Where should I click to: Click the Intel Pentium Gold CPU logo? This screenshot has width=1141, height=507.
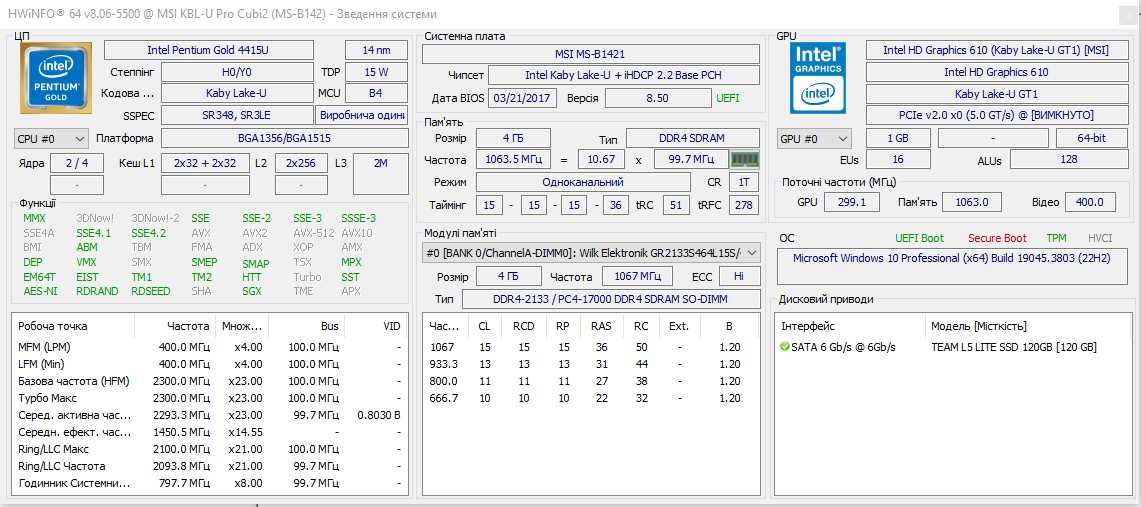coord(56,79)
